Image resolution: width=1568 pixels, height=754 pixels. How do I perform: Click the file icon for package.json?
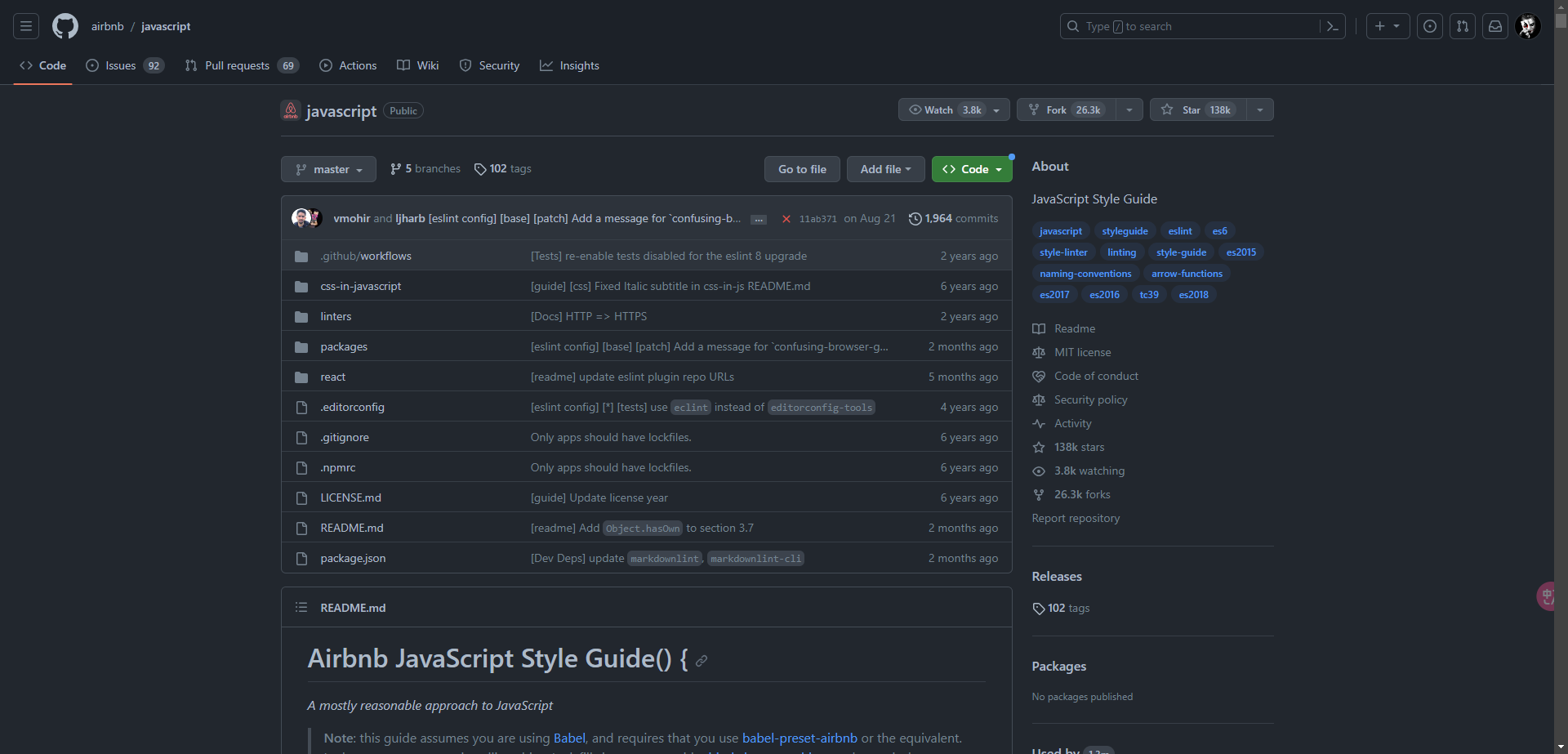[301, 559]
